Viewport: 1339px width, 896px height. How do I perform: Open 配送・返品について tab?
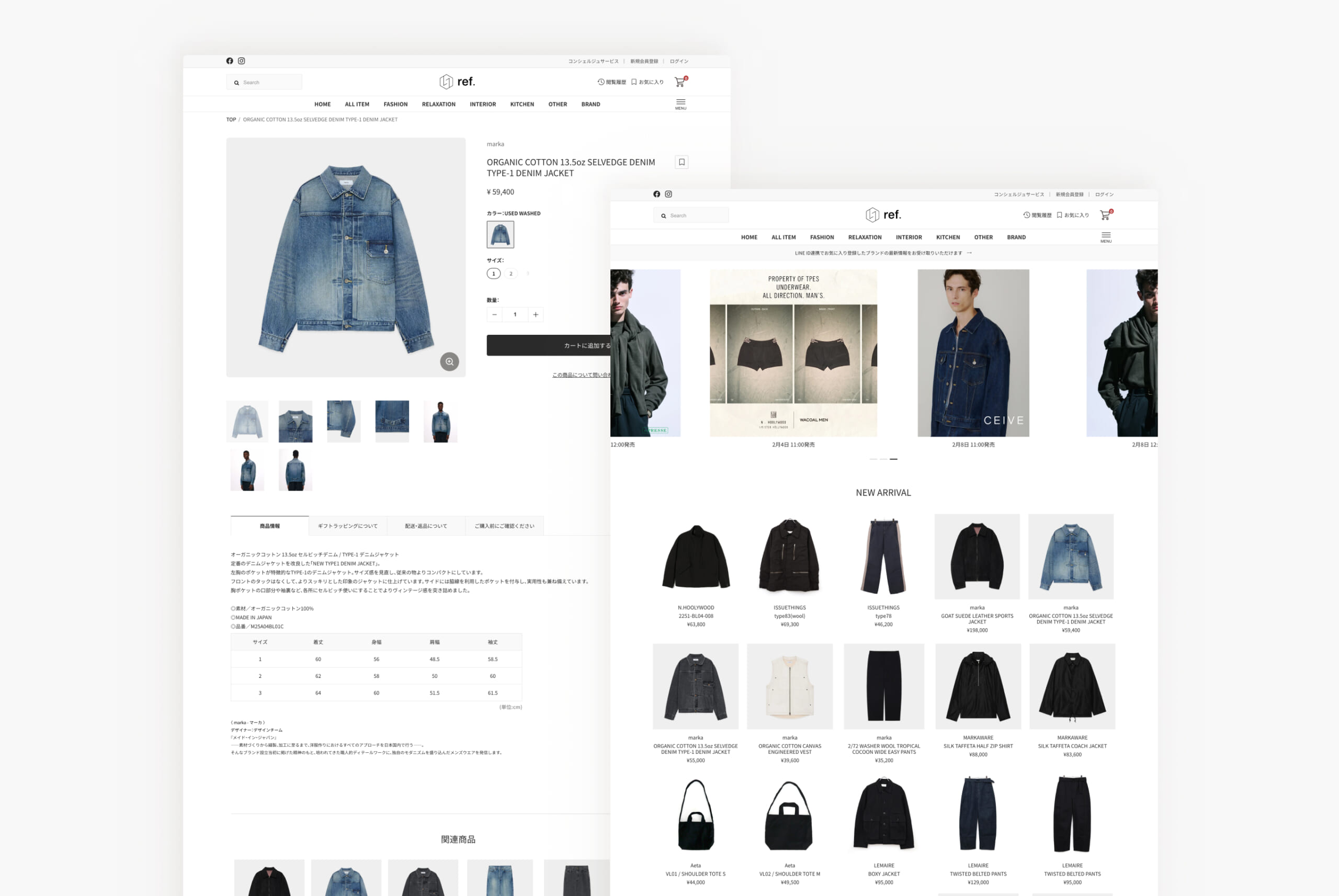coord(426,526)
